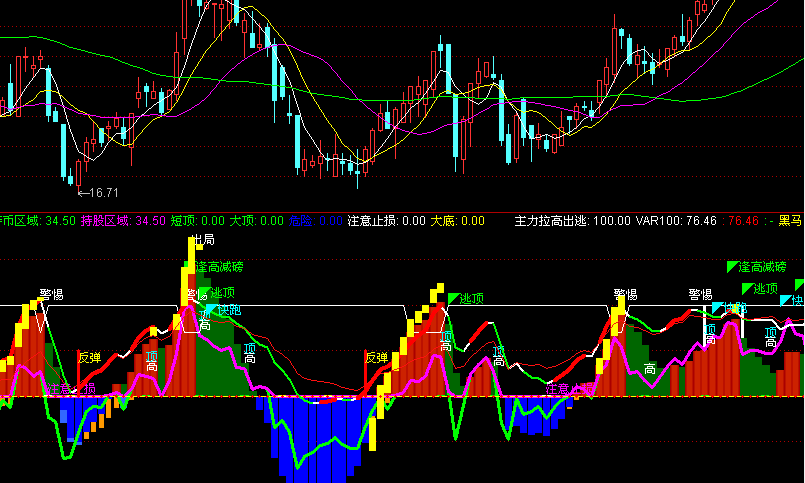Screen dimensions: 805x483
Task: Click the right yellow 反弹 label
Action: (376, 358)
